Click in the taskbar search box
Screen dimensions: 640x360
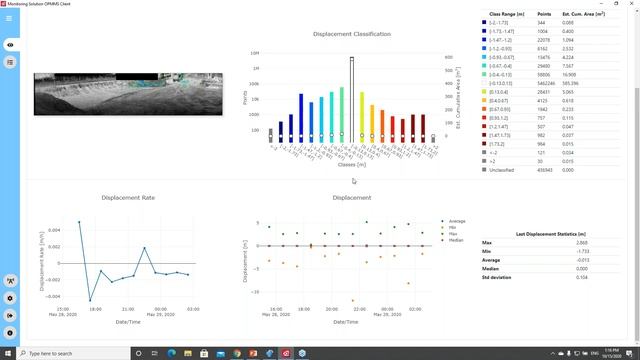[x=73, y=353]
